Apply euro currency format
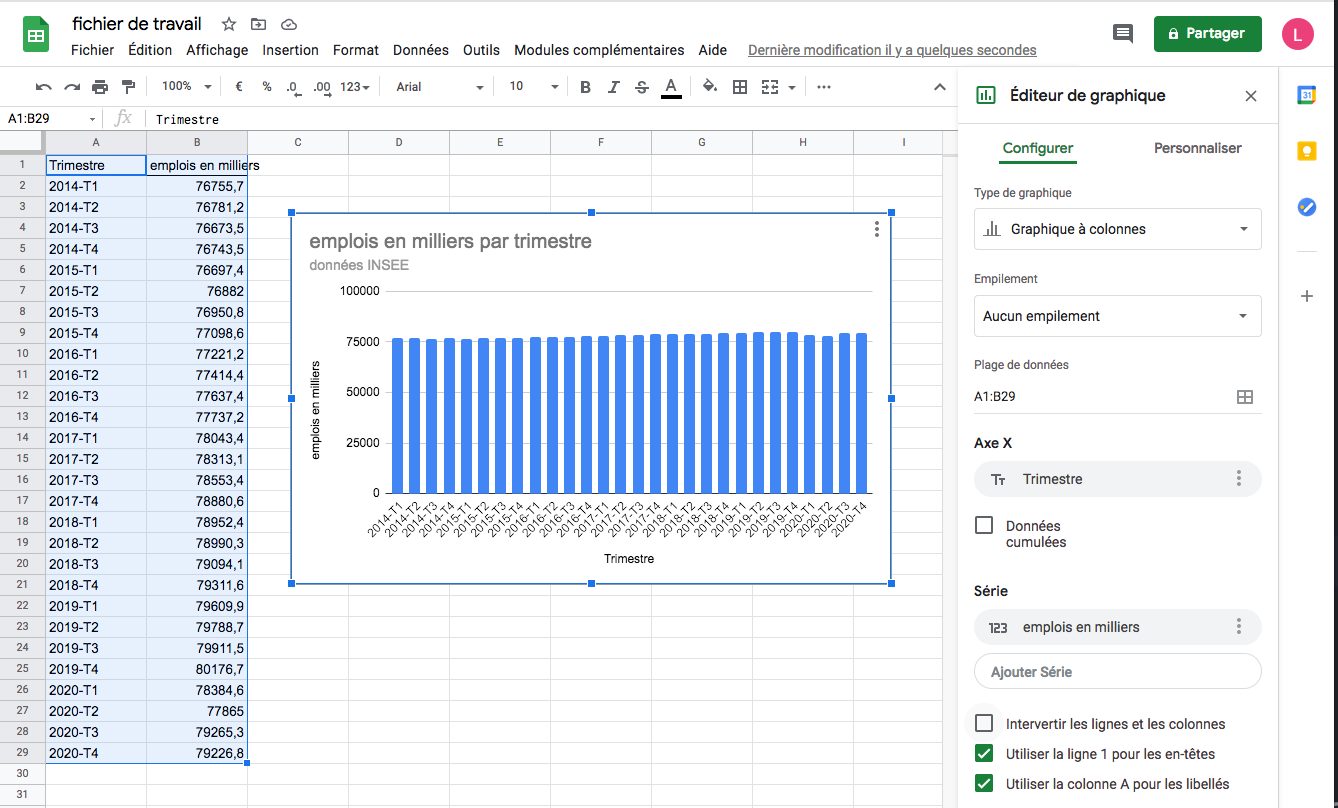The width and height of the screenshot is (1338, 808). coord(239,87)
